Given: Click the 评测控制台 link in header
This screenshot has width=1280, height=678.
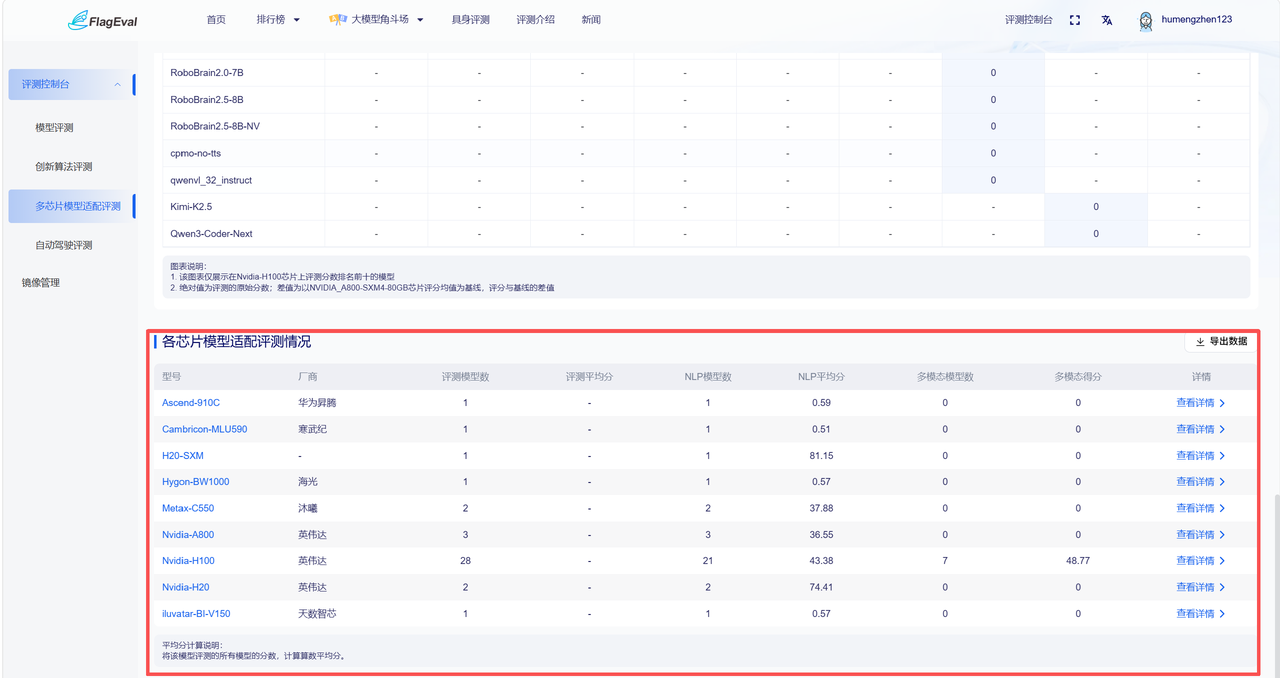Looking at the screenshot, I should click(1029, 20).
